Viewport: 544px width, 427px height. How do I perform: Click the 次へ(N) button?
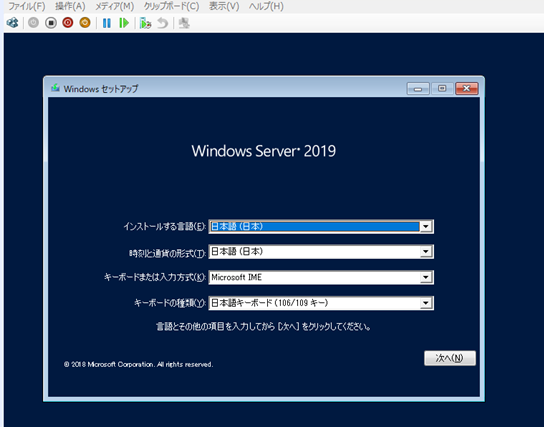click(450, 358)
